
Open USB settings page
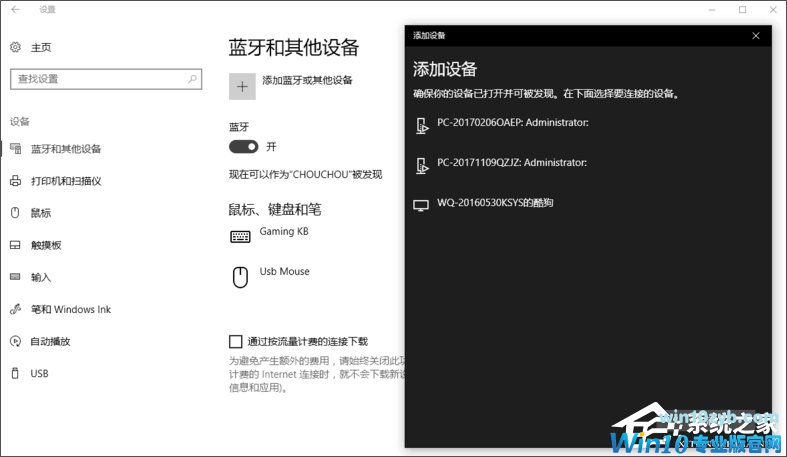point(40,374)
